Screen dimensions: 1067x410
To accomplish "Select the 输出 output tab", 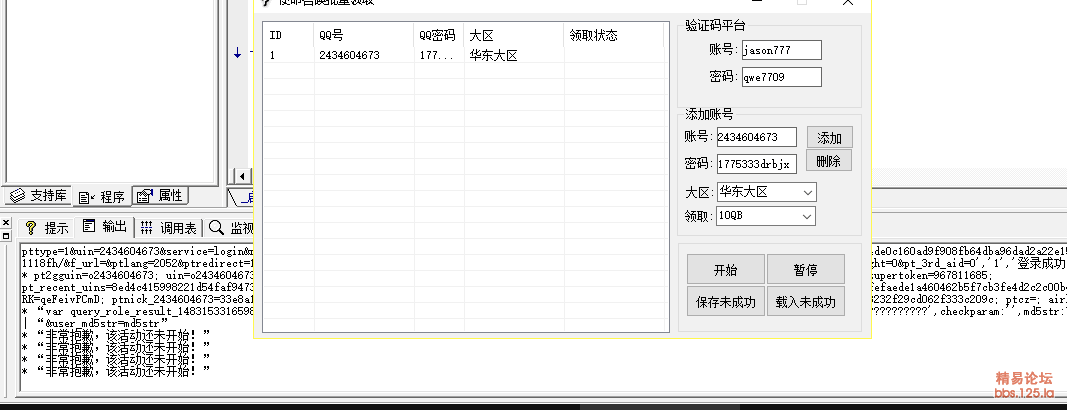I will (106, 227).
